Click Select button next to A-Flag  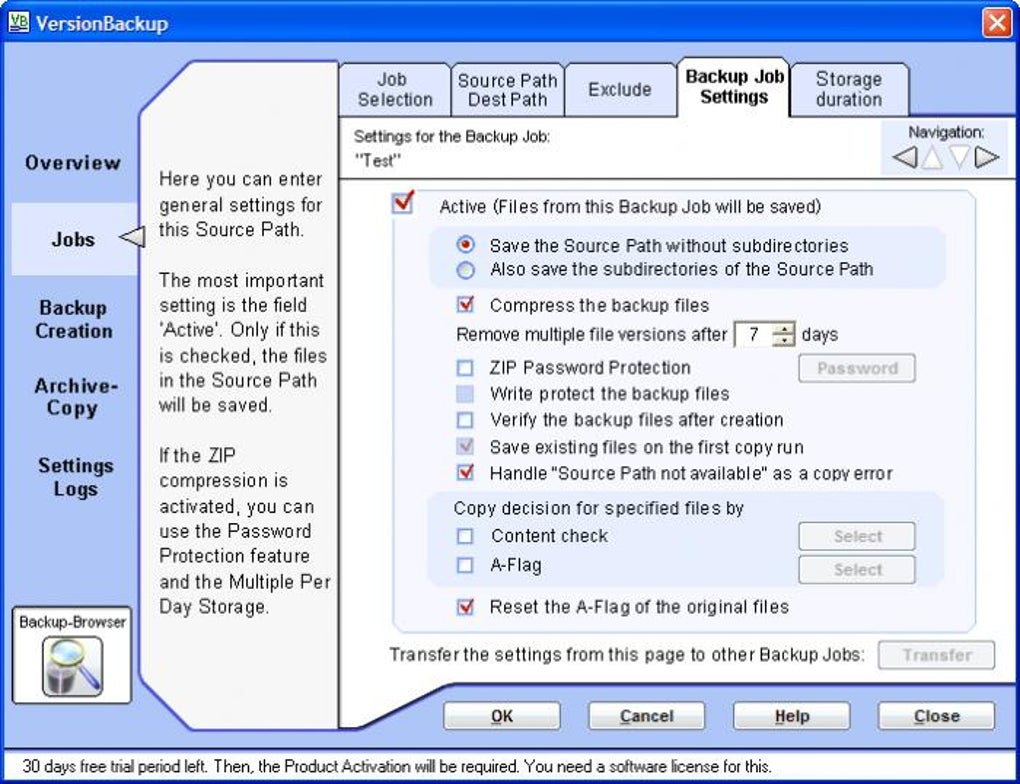tap(857, 570)
